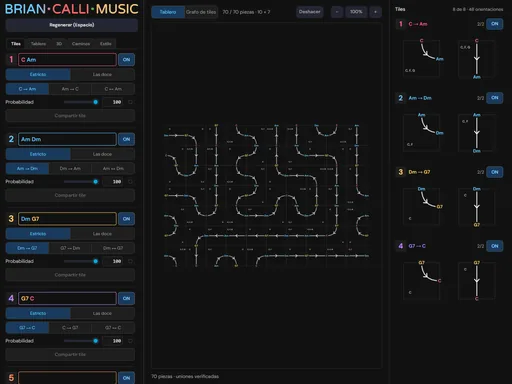
Task: Select Las doce mode for tile 3
Action: [x=102, y=234]
